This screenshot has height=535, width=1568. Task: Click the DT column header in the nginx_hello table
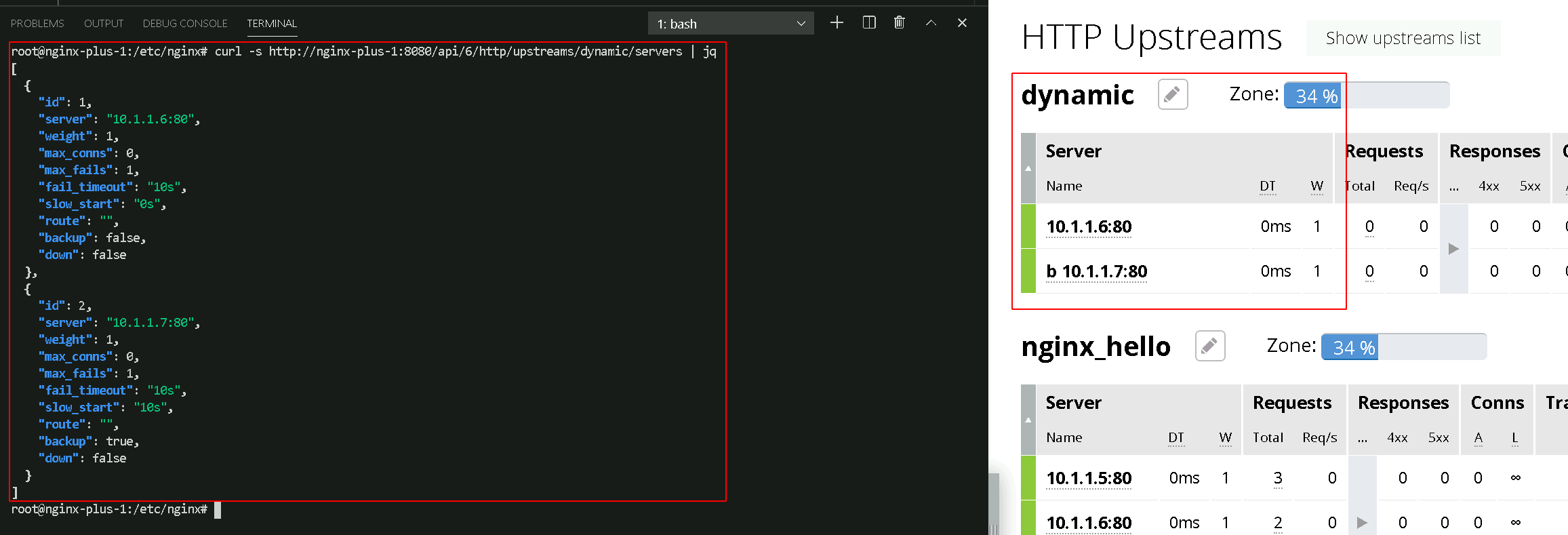[1176, 437]
